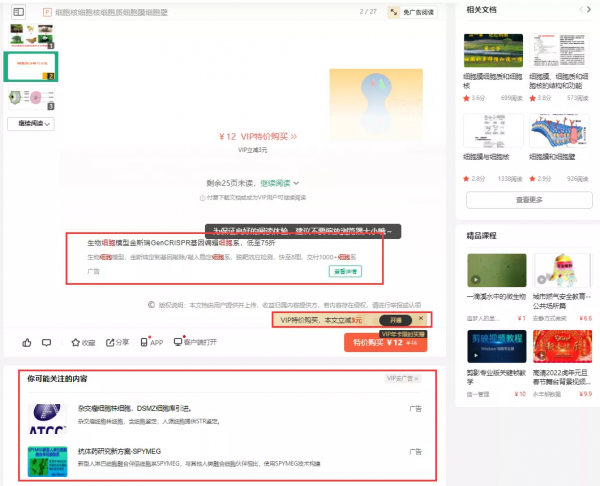Open the ATCC hybridoma cell ad
Viewport: 600px width, 486px height.
click(x=135, y=409)
